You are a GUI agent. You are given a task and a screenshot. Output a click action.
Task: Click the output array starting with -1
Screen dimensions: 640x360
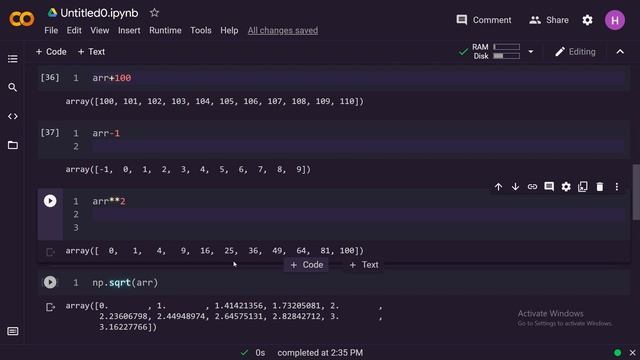click(188, 169)
